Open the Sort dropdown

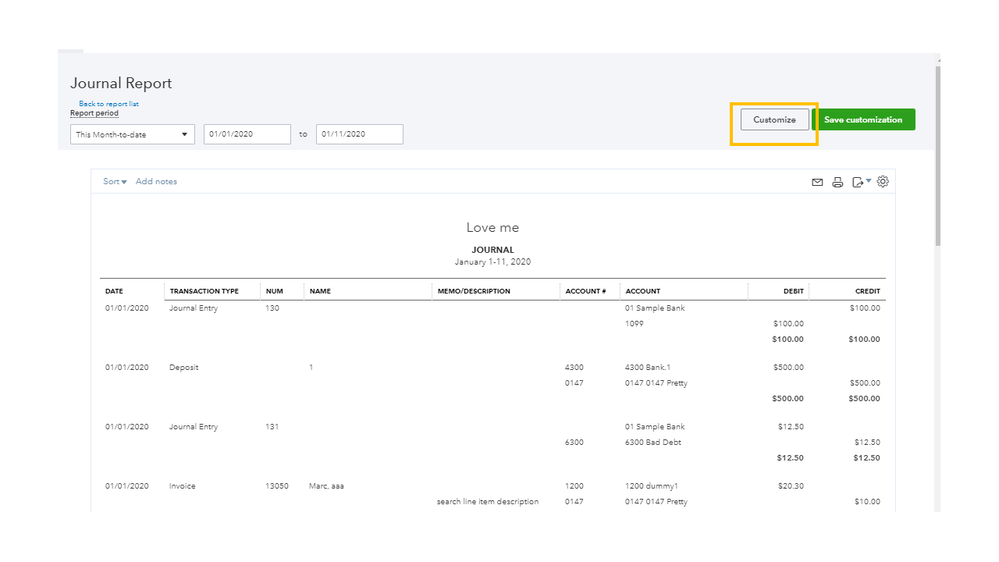pyautogui.click(x=115, y=182)
